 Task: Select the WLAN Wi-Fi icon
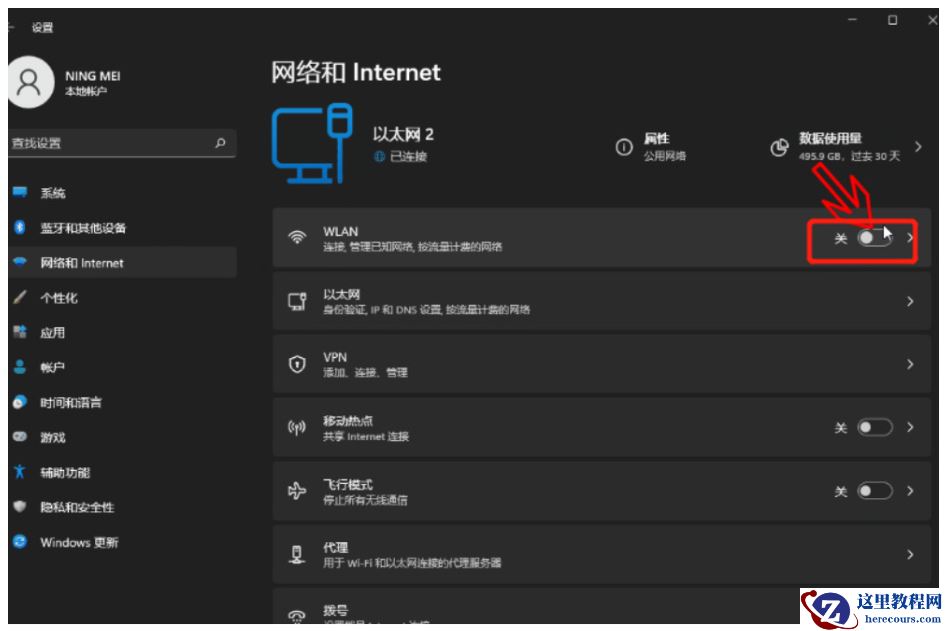[299, 236]
